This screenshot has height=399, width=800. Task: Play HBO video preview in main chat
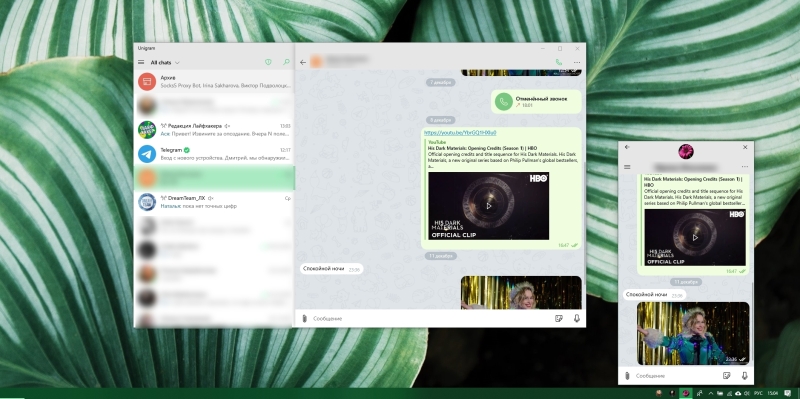[489, 206]
